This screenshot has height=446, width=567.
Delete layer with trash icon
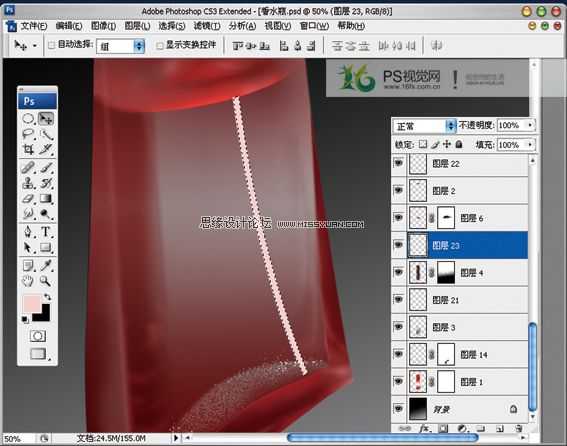519,429
